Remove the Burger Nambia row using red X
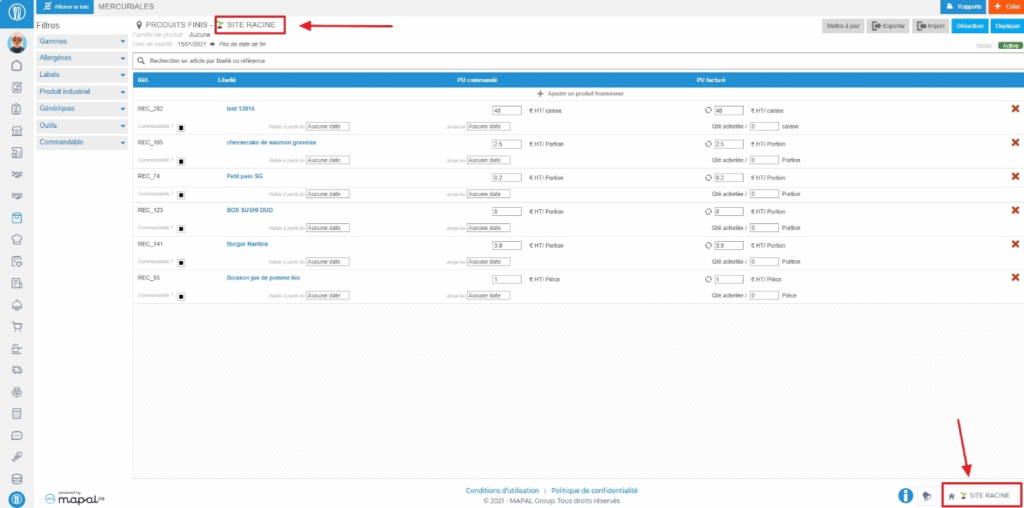The height and width of the screenshot is (508, 1024). (x=1015, y=244)
